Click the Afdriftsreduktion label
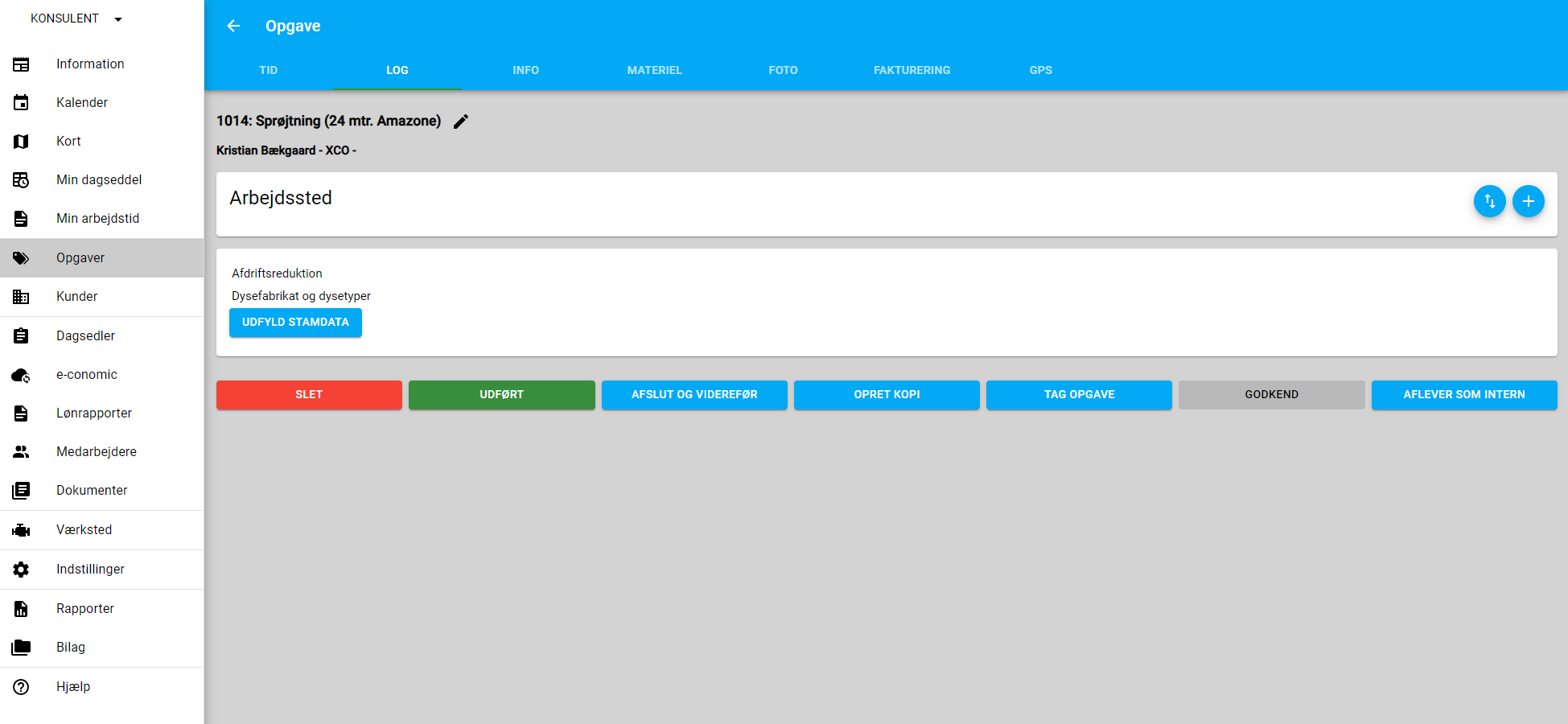Screen dimensions: 1568x724 [277, 274]
